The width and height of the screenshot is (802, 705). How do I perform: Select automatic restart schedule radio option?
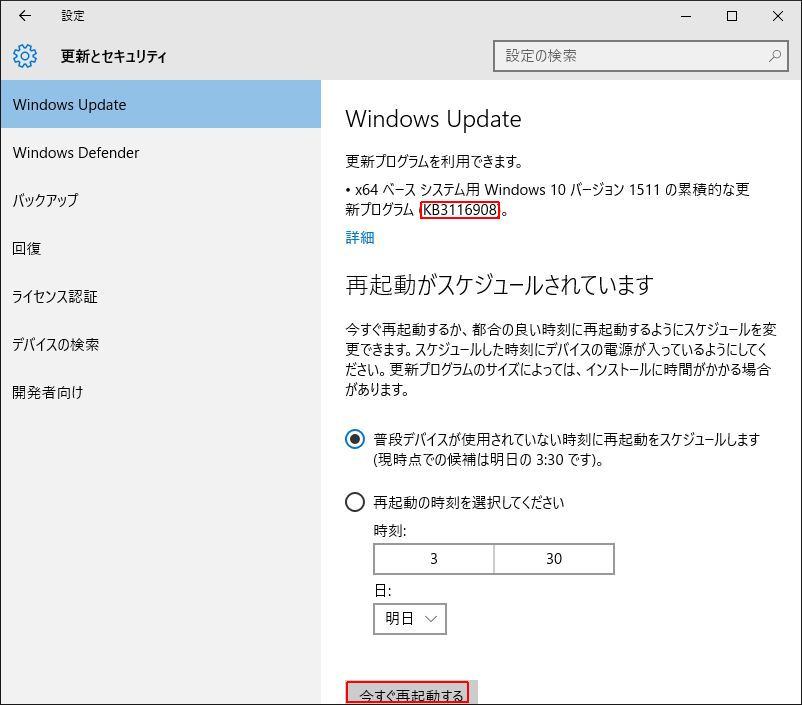355,439
